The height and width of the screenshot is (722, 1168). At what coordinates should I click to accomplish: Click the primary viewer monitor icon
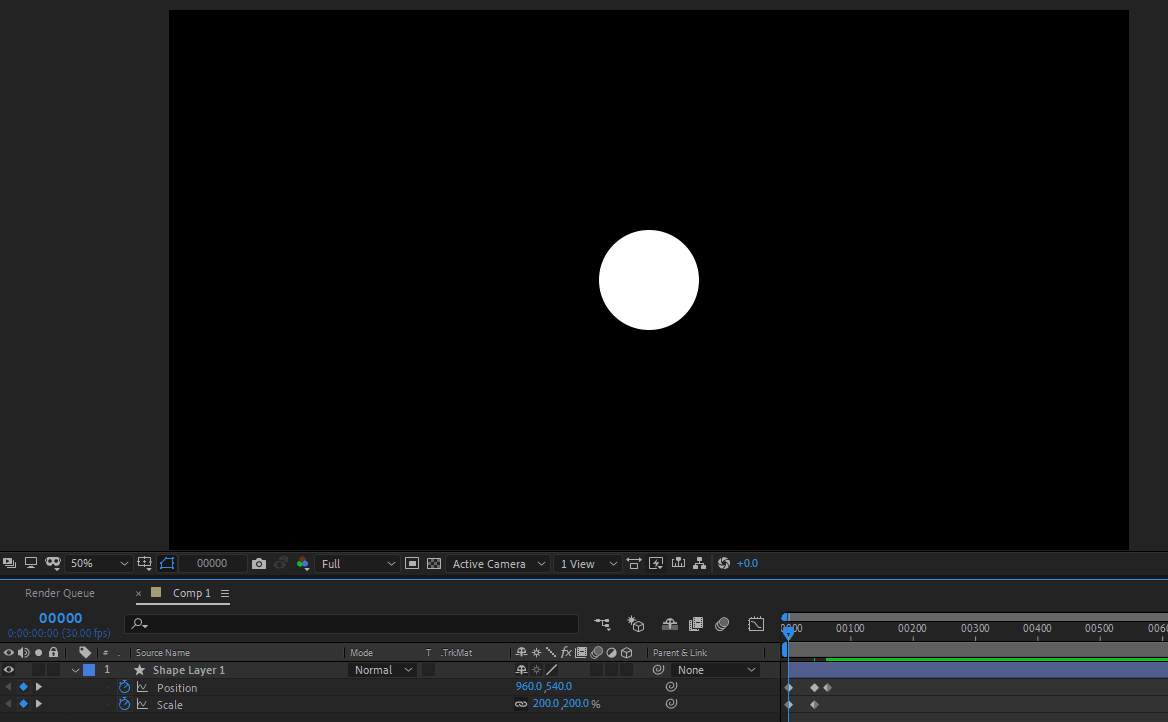[x=31, y=563]
